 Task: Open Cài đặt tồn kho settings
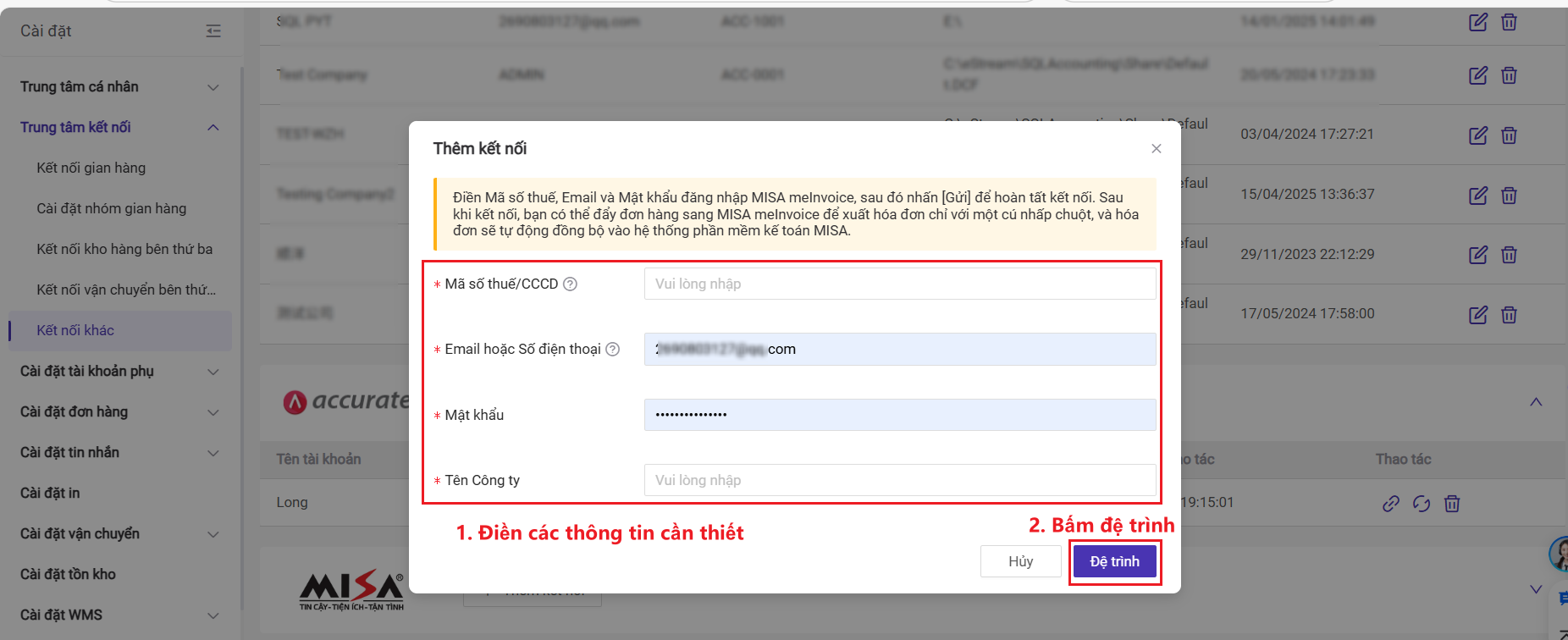click(x=68, y=574)
